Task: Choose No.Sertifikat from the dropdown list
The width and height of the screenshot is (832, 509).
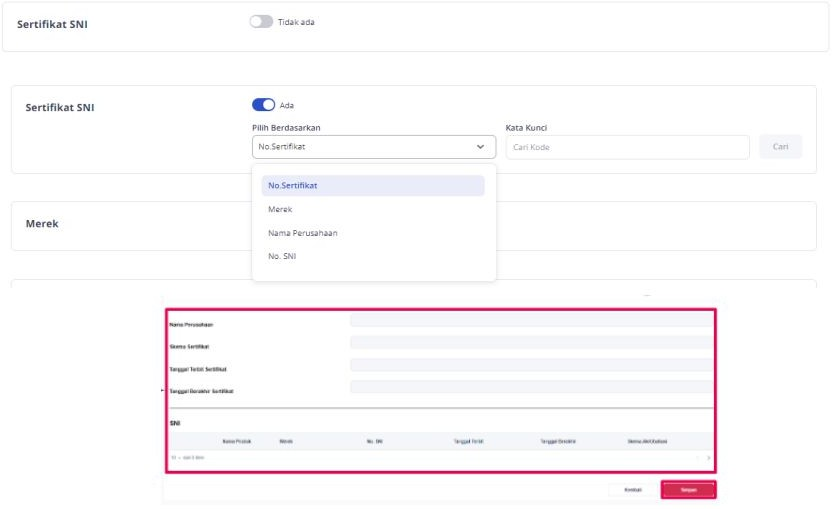Action: tap(373, 186)
